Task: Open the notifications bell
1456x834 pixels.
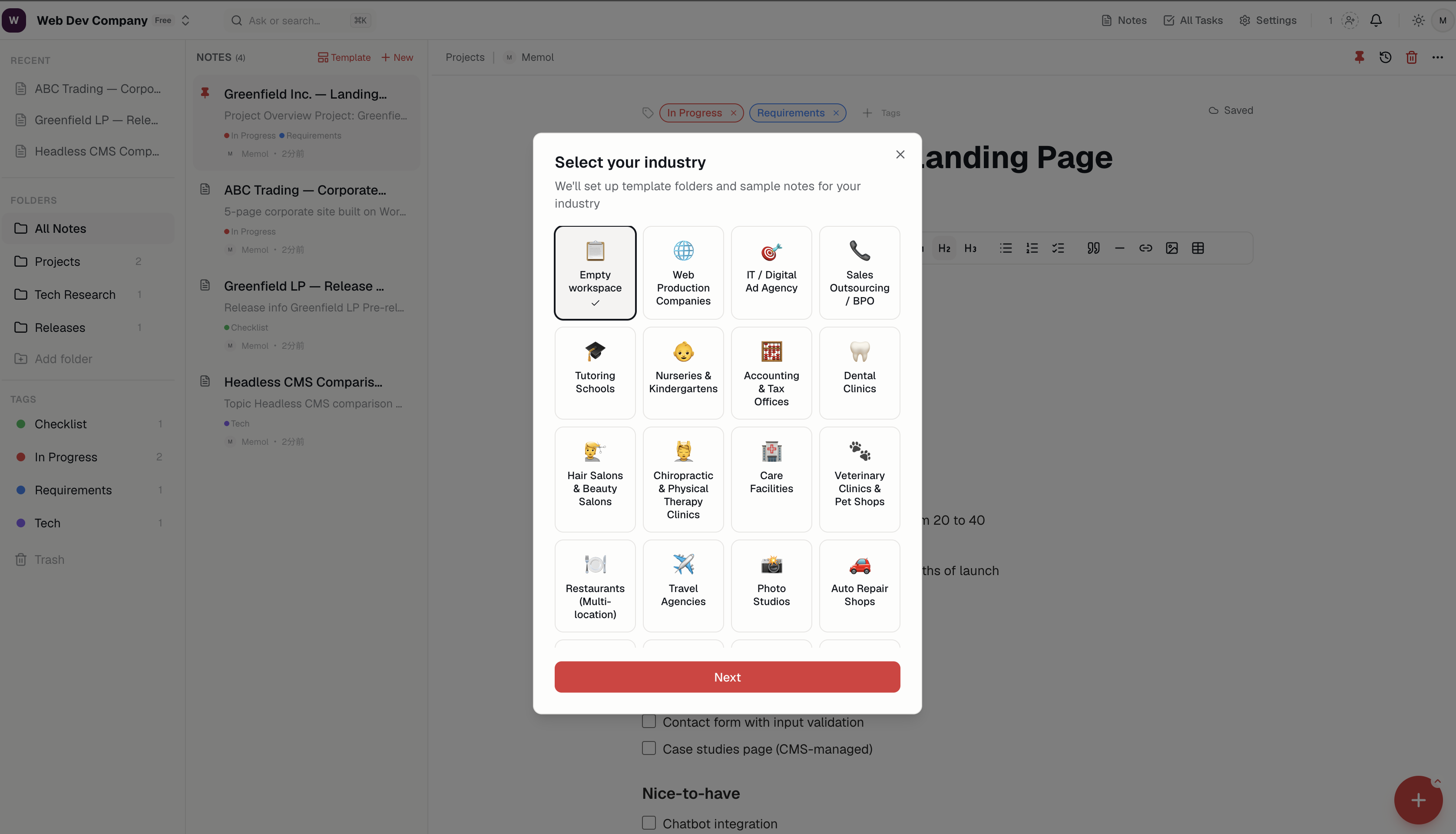Action: (x=1376, y=20)
